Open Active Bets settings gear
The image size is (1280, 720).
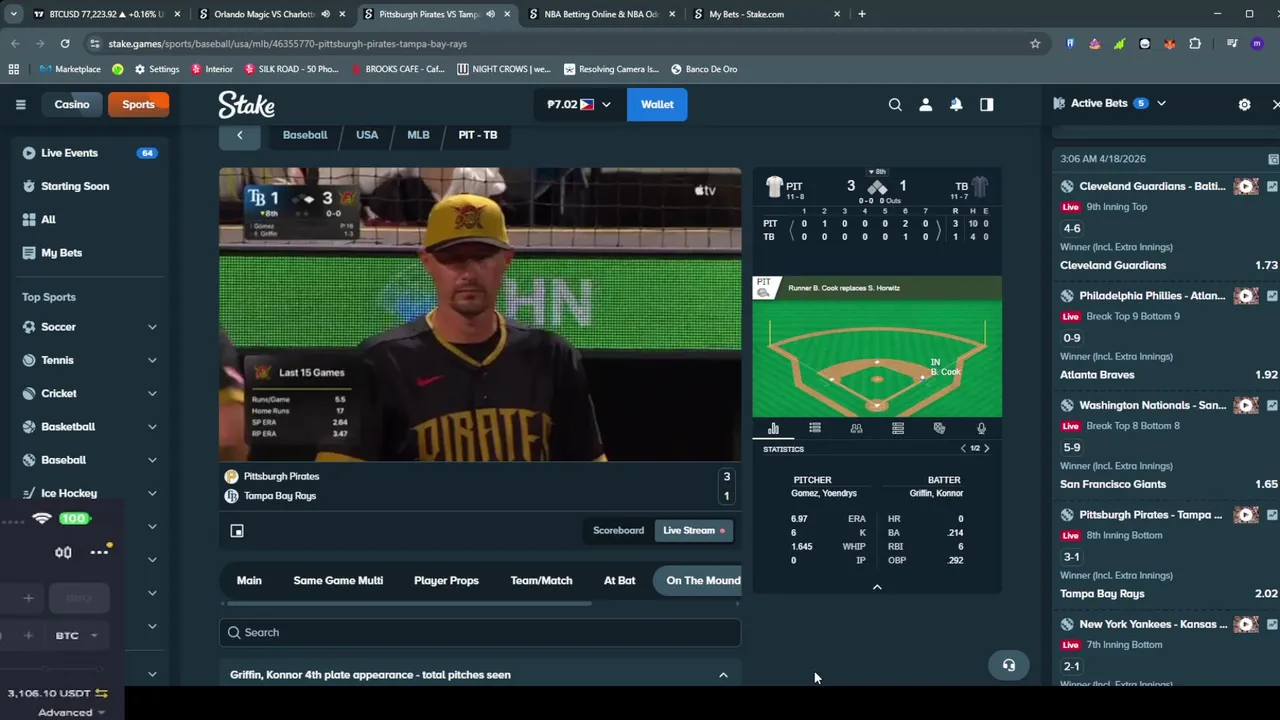1244,104
